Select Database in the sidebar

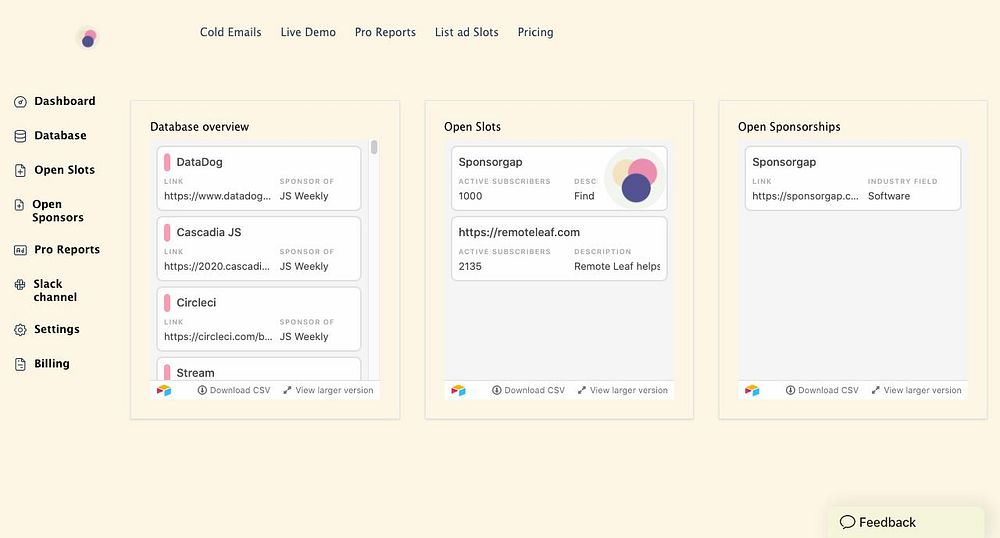(x=60, y=135)
